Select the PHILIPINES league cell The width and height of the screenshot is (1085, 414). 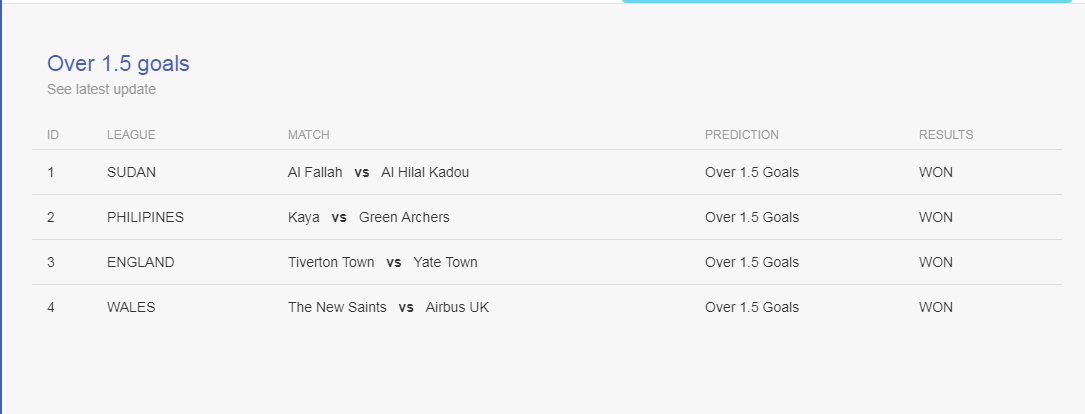click(x=145, y=217)
